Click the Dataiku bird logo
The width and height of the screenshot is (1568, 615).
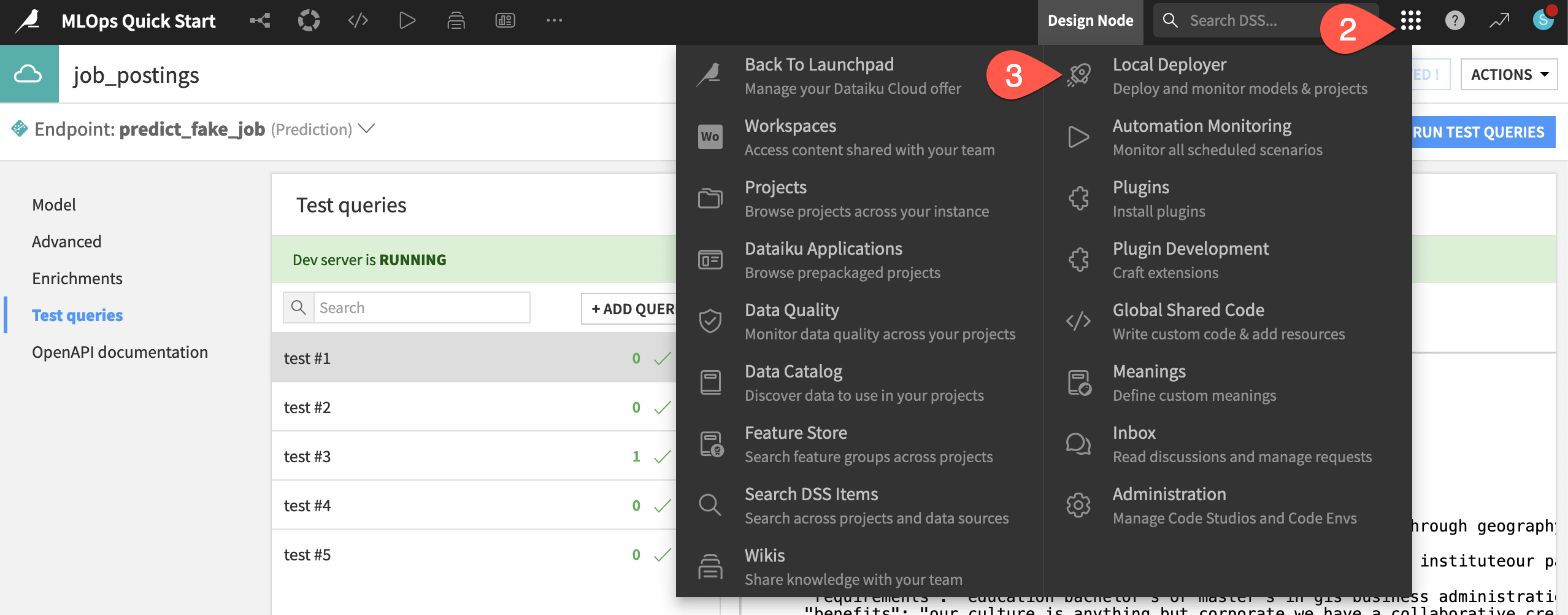click(x=28, y=21)
